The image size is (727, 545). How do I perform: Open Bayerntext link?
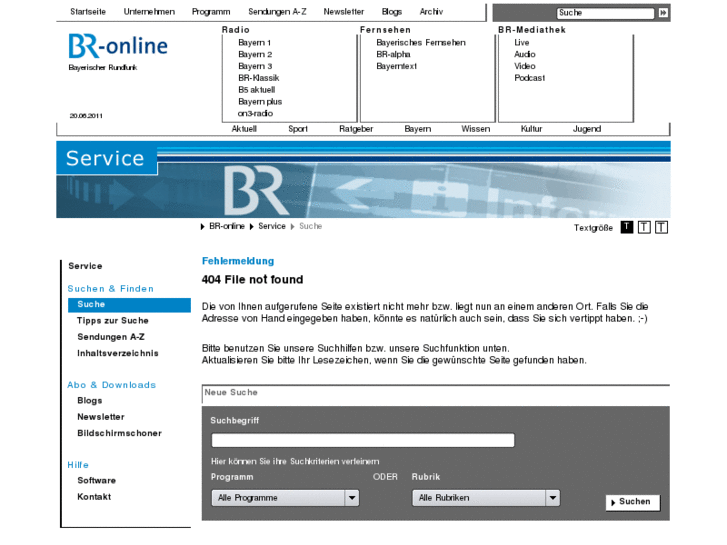pyautogui.click(x=396, y=66)
